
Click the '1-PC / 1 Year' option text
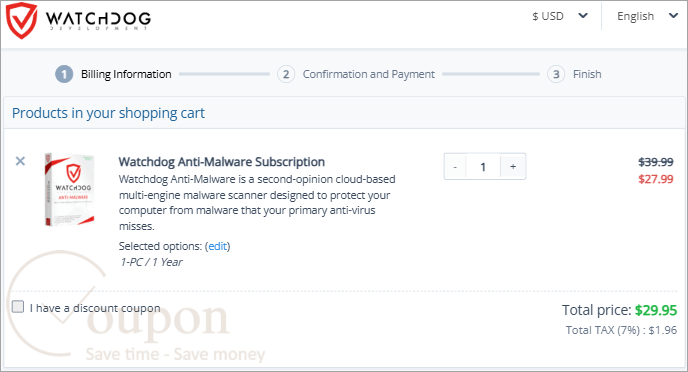coord(151,262)
